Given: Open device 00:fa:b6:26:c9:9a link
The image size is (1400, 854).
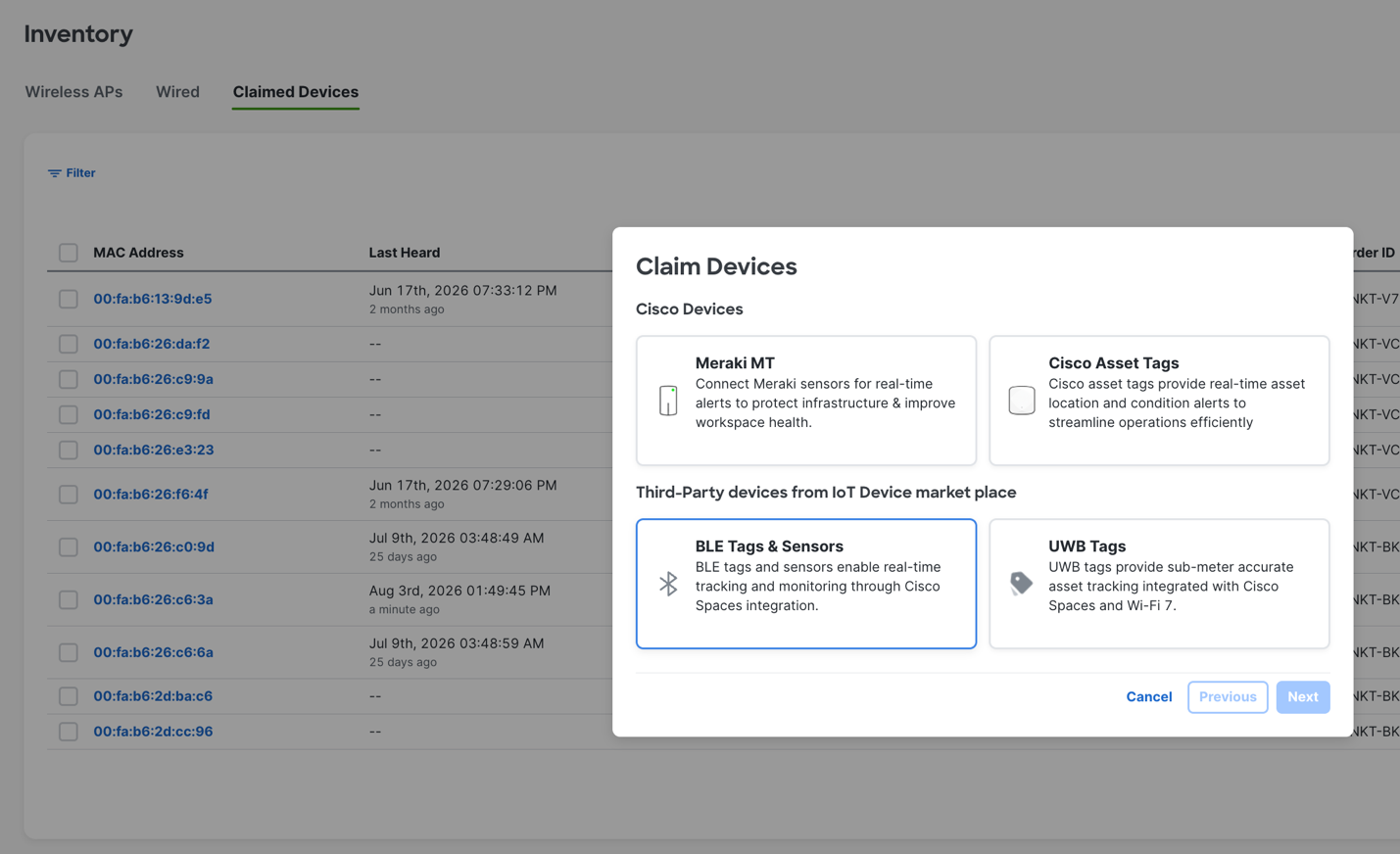Looking at the screenshot, I should pos(154,379).
